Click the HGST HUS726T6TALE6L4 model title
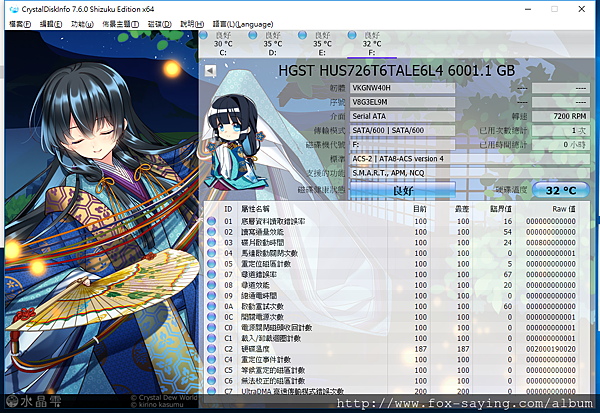Screen dimensions: 600x413 [x=396, y=71]
